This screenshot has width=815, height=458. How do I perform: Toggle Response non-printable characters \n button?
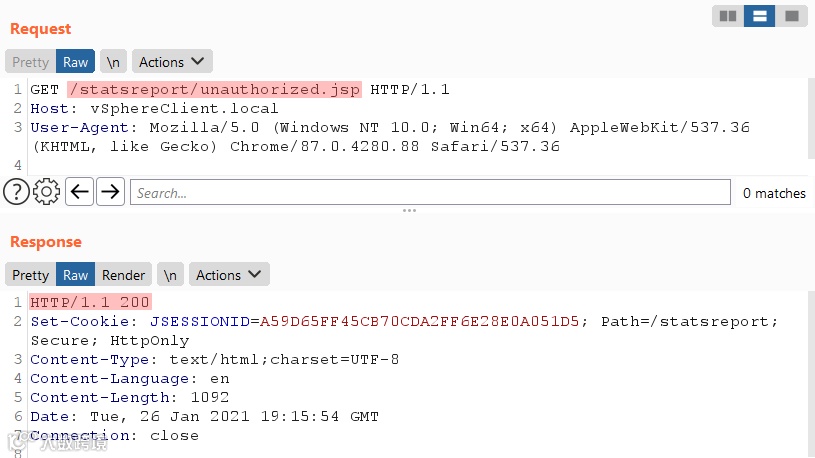coord(170,274)
